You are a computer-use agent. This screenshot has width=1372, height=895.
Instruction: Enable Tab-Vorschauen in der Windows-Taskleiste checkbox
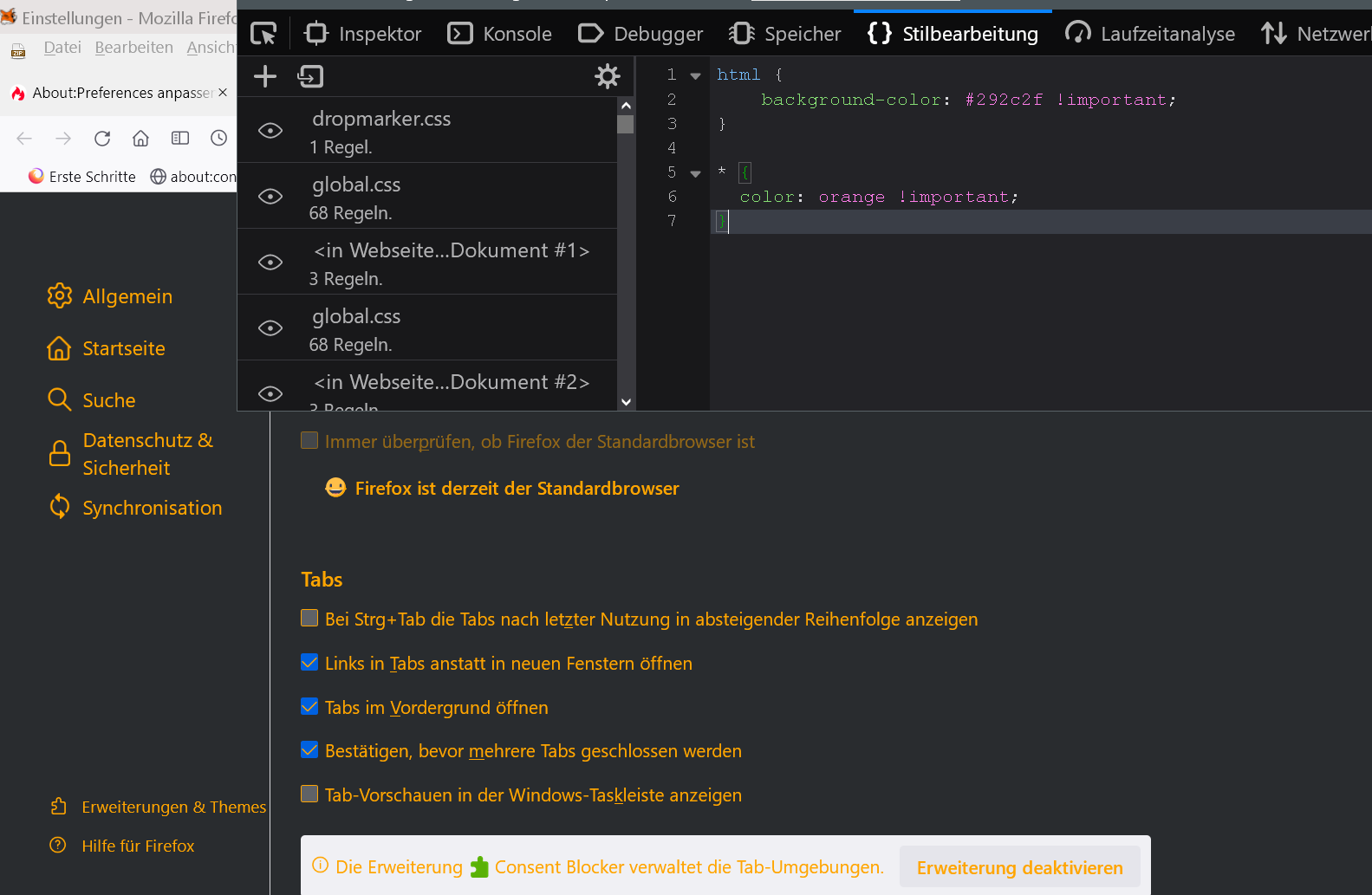click(x=309, y=794)
